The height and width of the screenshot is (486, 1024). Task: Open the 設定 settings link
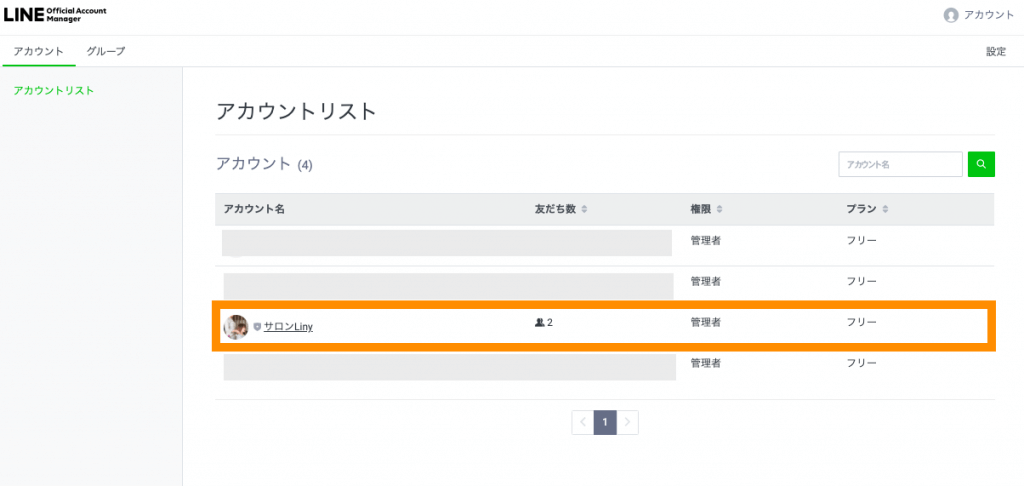(996, 52)
